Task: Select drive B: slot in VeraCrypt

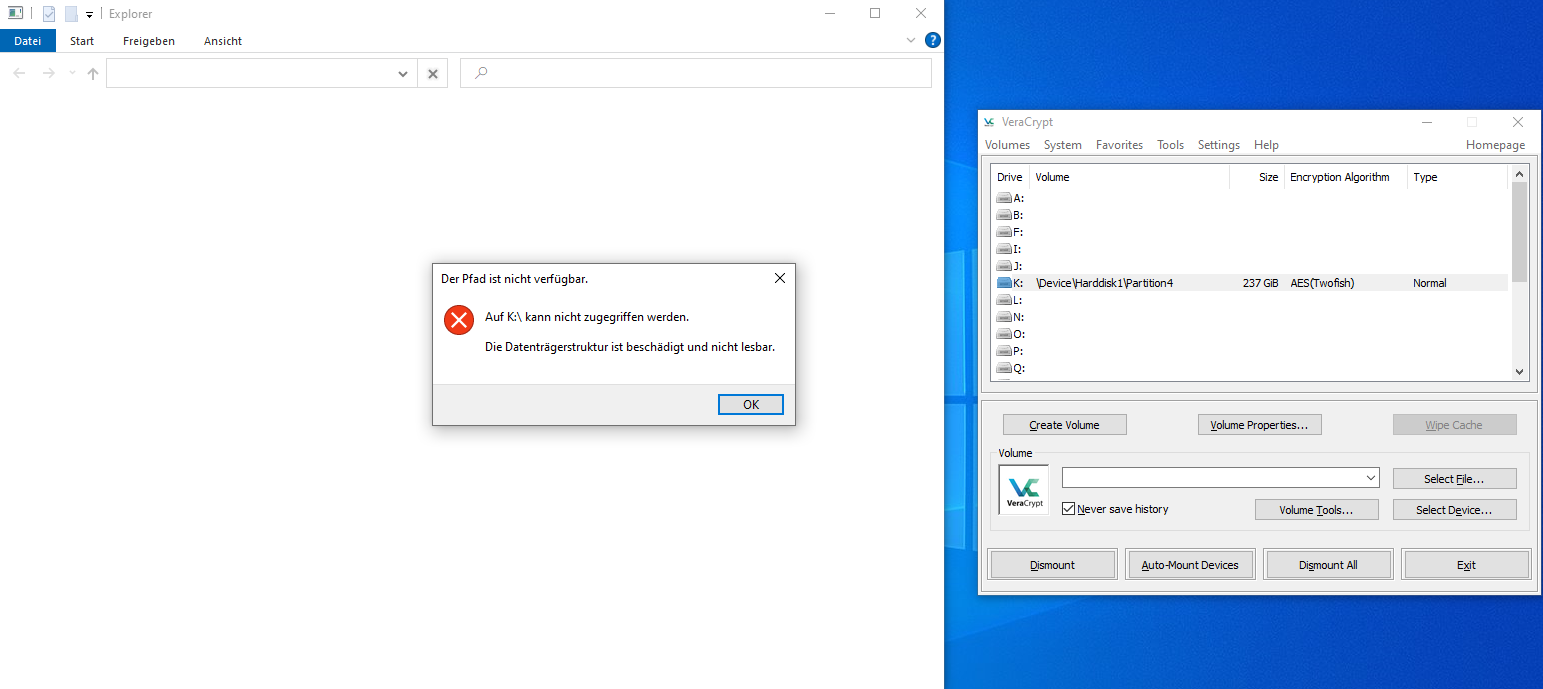Action: (1010, 215)
